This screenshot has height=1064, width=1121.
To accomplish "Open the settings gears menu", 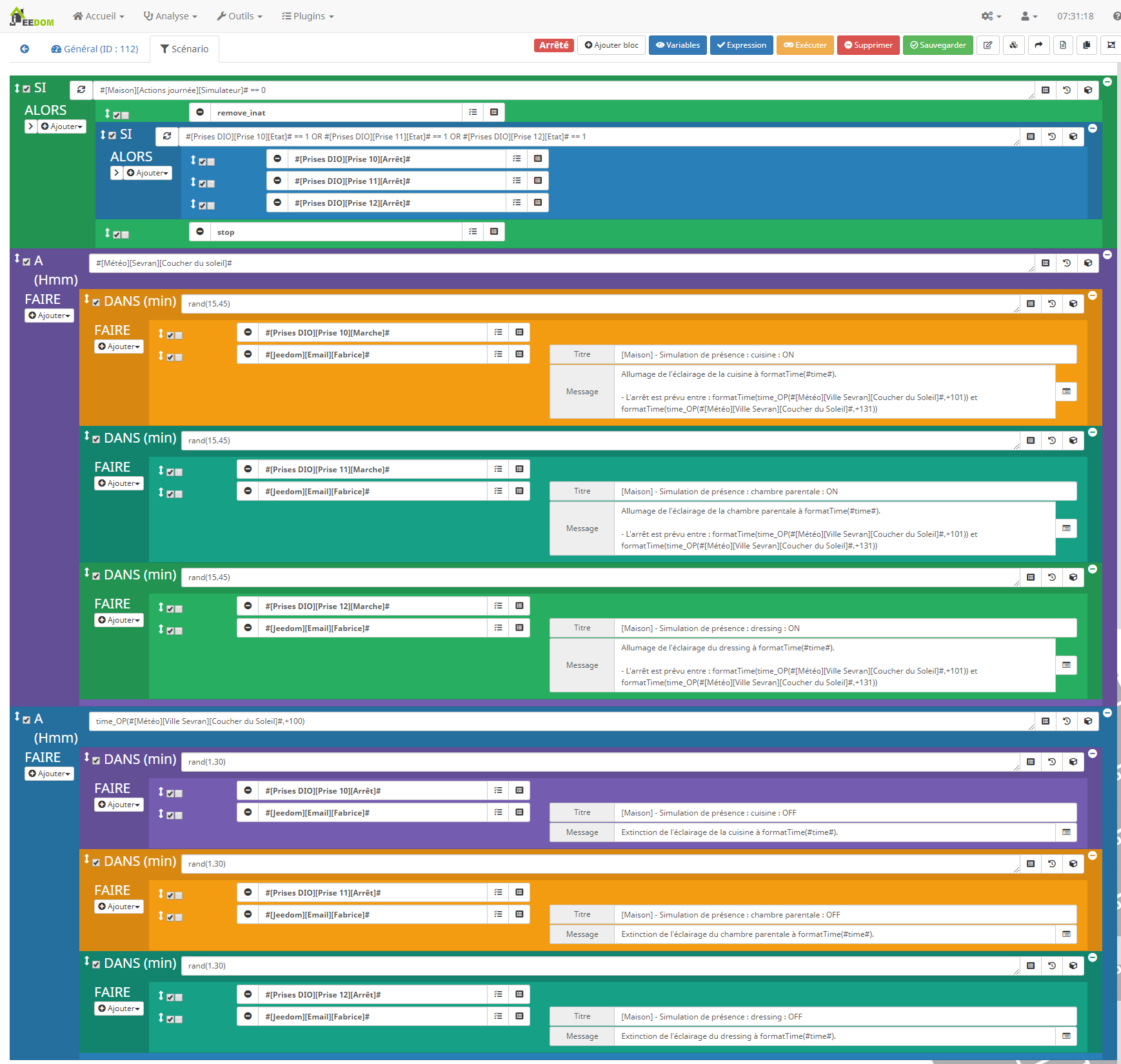I will 991,16.
